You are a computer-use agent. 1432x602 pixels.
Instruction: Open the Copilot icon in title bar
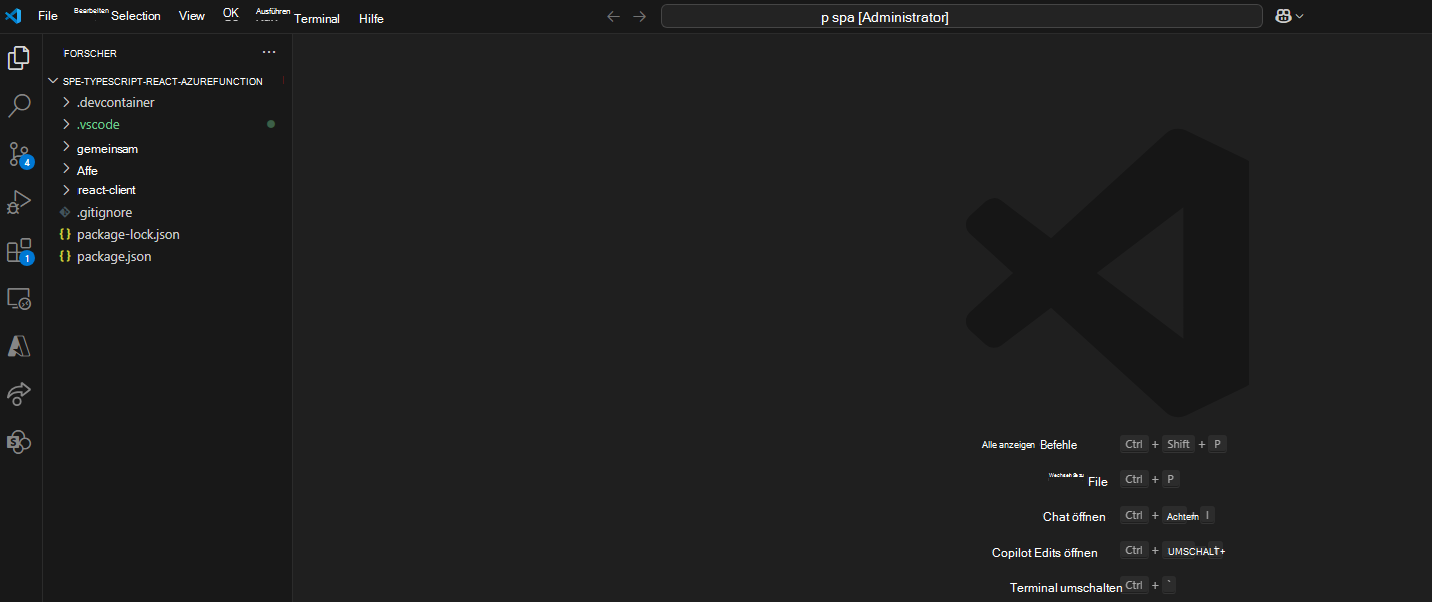click(x=1284, y=16)
